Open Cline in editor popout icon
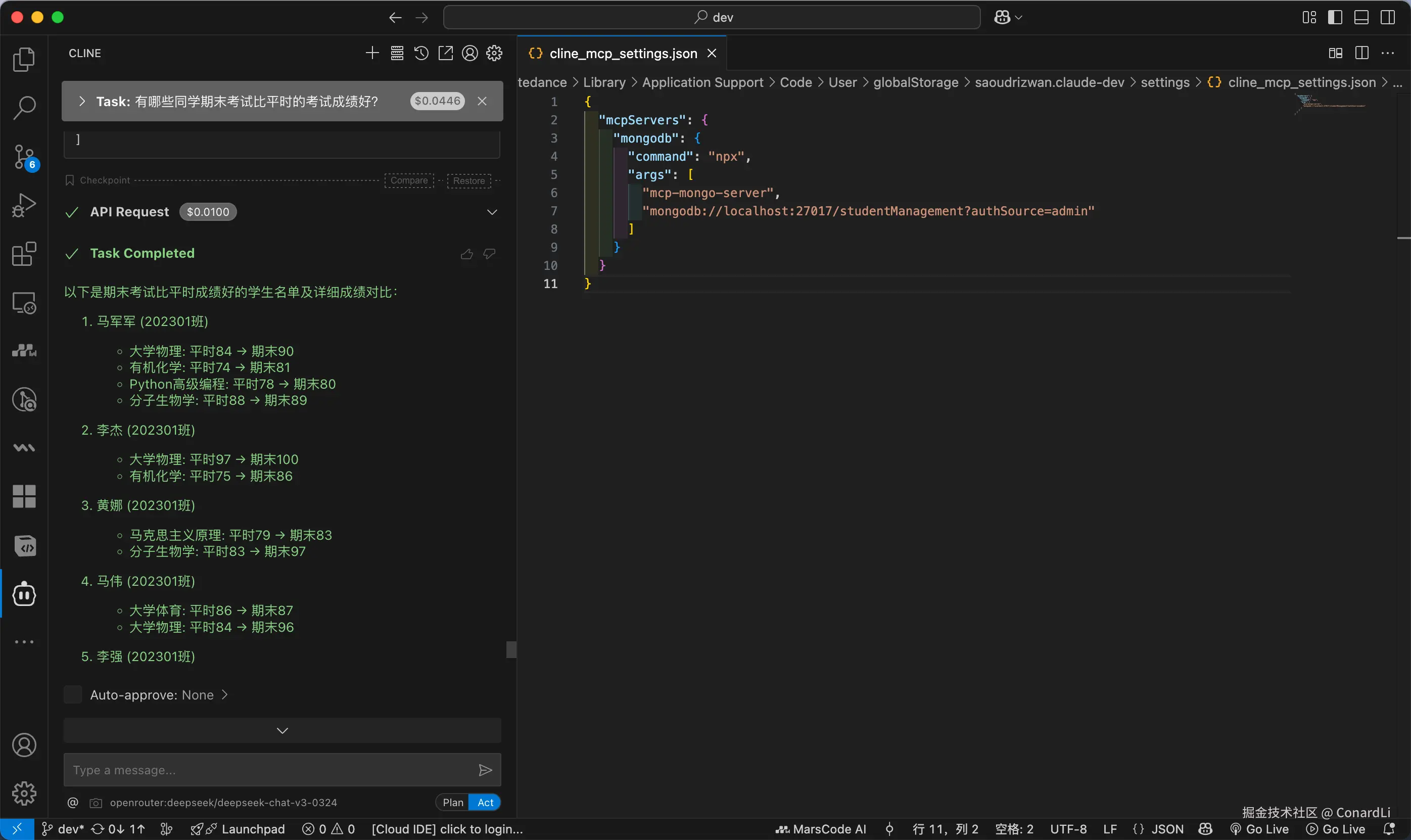The image size is (1411, 840). pos(445,53)
